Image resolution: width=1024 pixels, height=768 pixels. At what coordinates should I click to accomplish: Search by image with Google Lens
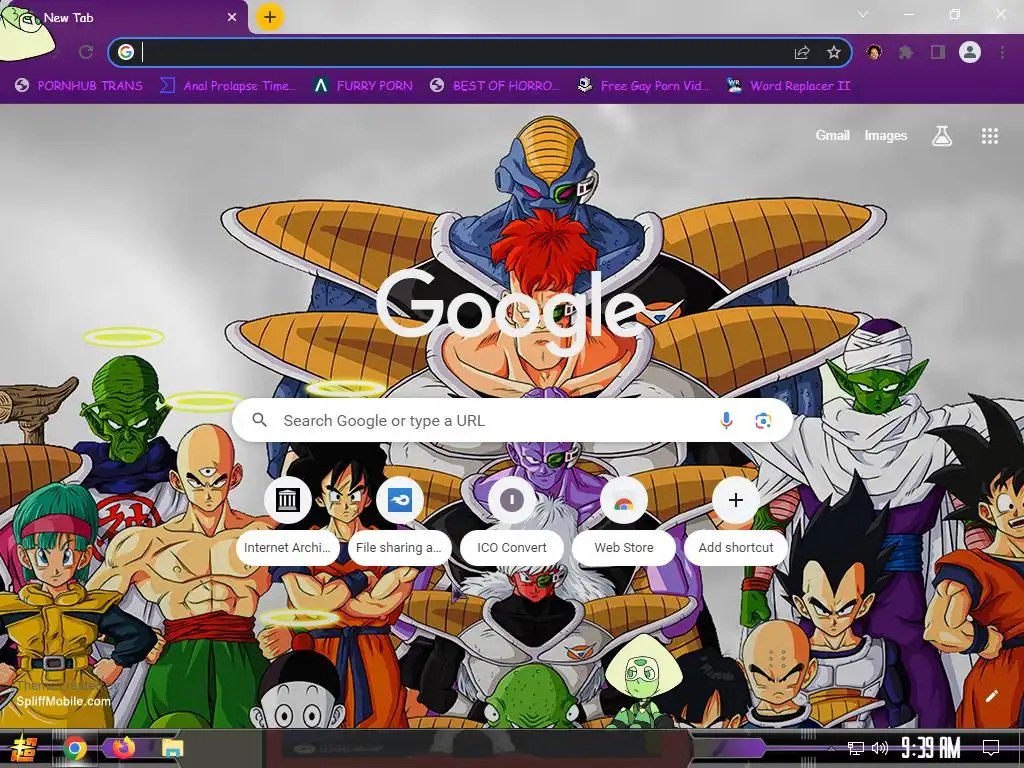763,421
